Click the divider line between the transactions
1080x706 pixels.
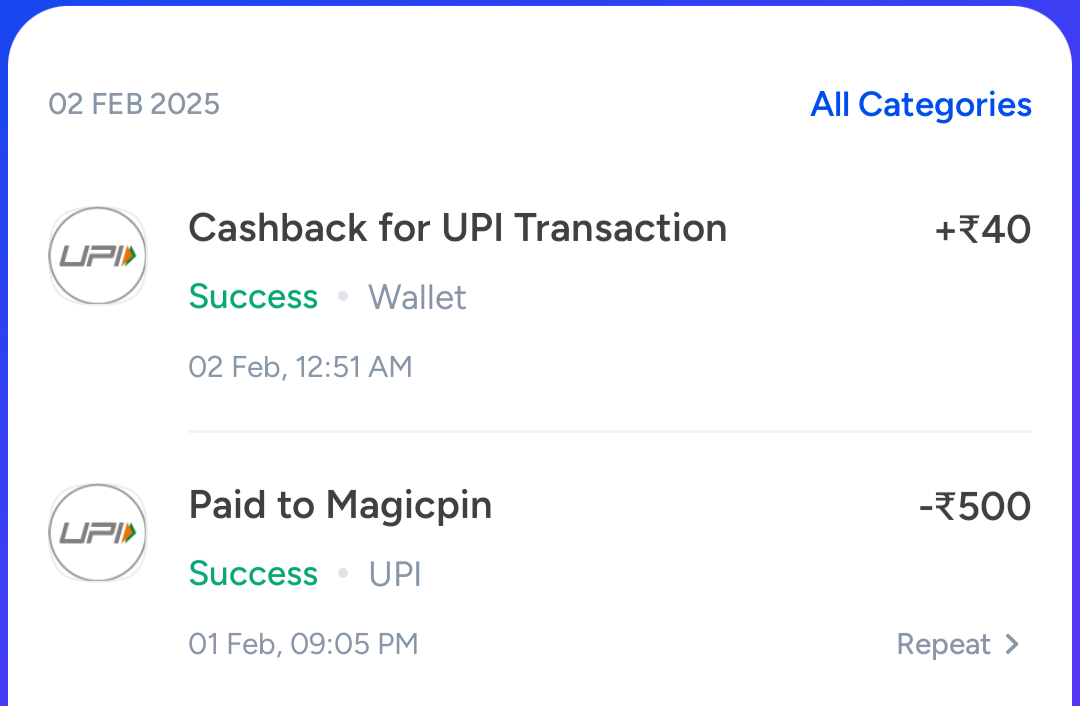click(609, 431)
